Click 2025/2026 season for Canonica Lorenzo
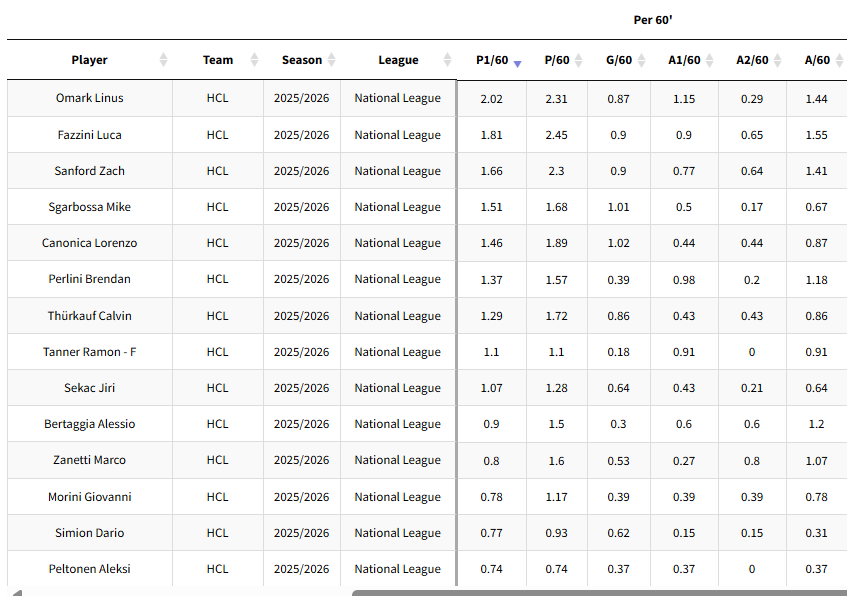This screenshot has width=847, height=596. 301,243
